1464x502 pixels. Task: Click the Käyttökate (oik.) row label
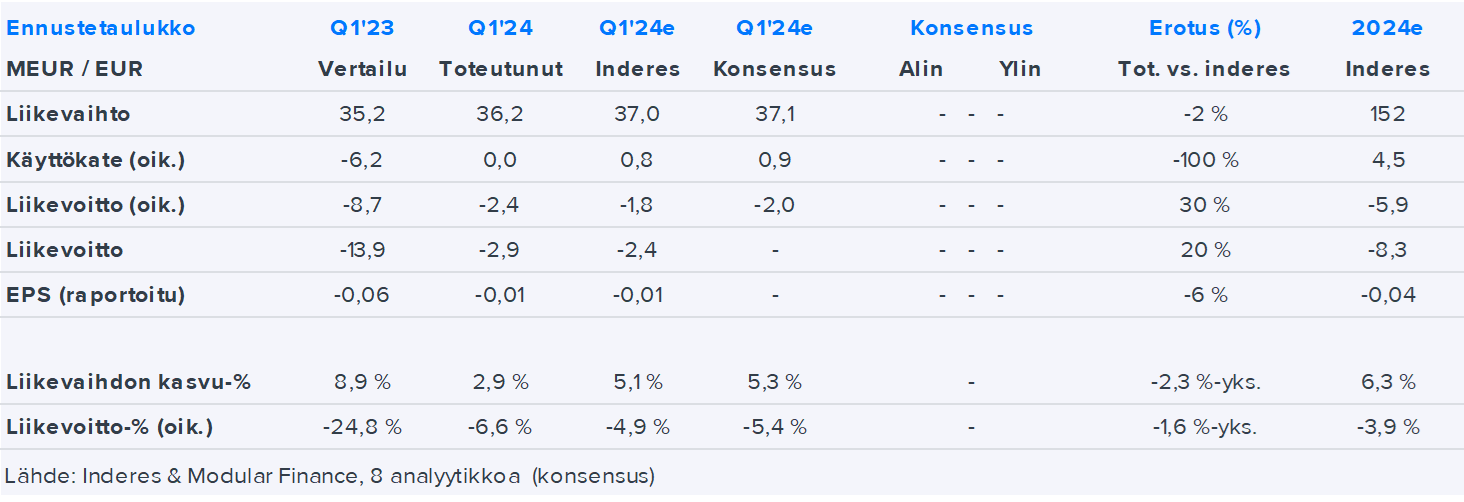[96, 160]
